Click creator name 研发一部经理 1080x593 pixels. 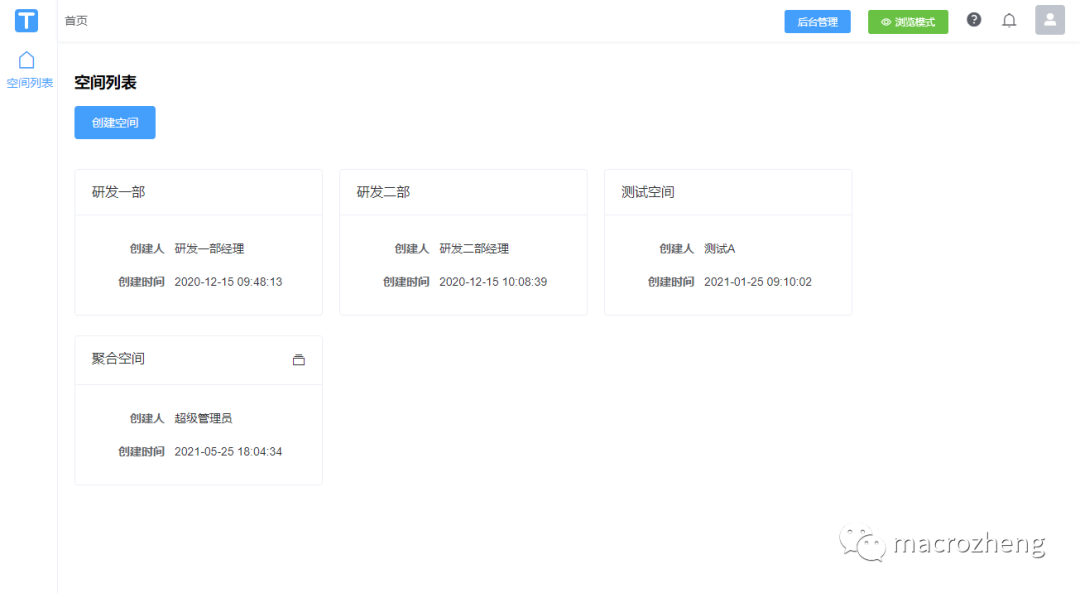(209, 249)
